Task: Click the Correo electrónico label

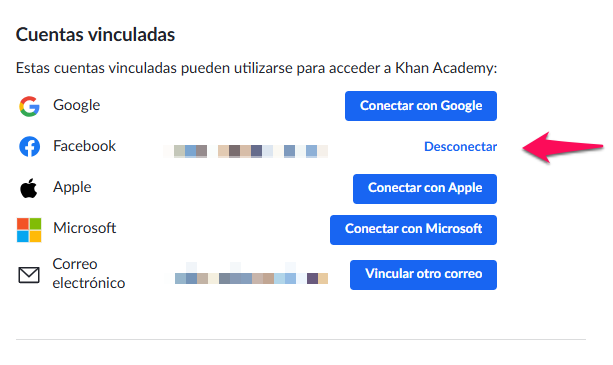Action: pyautogui.click(x=89, y=274)
